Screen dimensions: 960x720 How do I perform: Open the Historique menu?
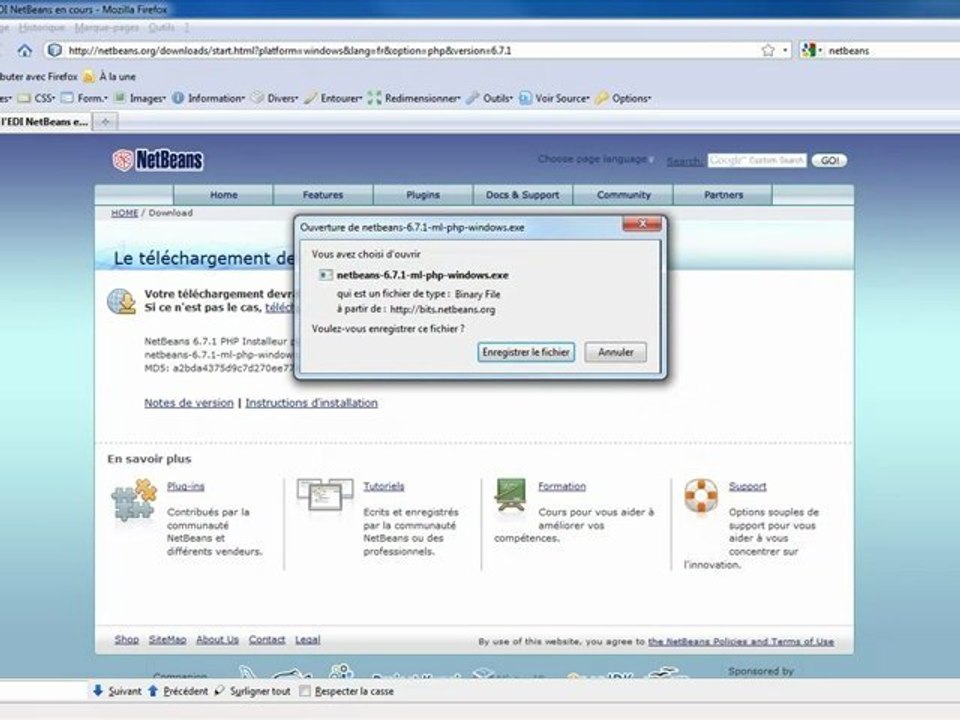point(41,28)
